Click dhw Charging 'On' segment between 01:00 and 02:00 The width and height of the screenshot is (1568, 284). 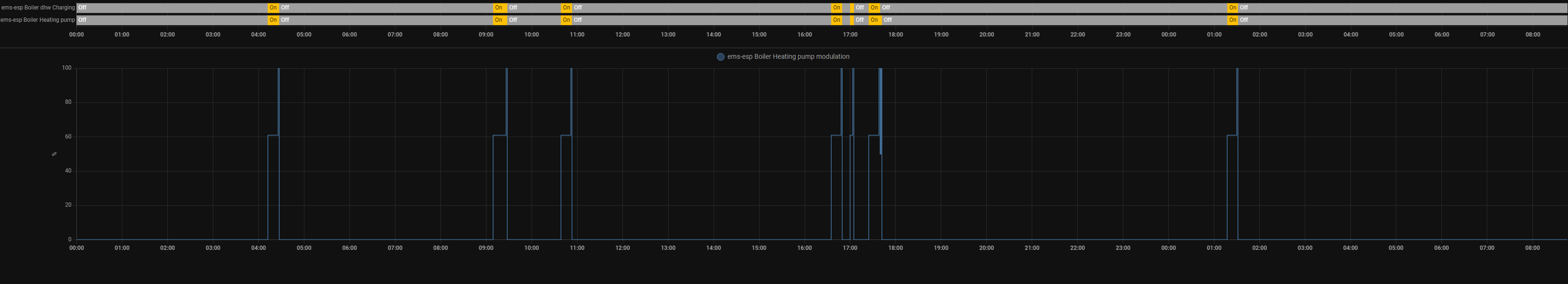pos(1233,8)
